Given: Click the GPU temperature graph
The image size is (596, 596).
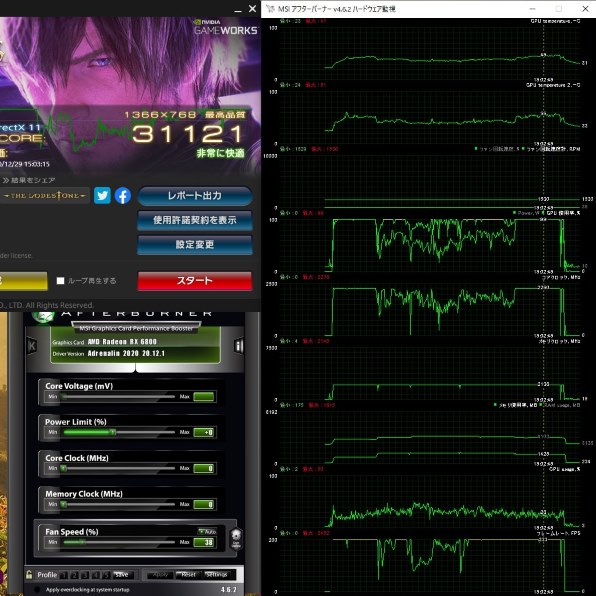Looking at the screenshot, I should [429, 53].
